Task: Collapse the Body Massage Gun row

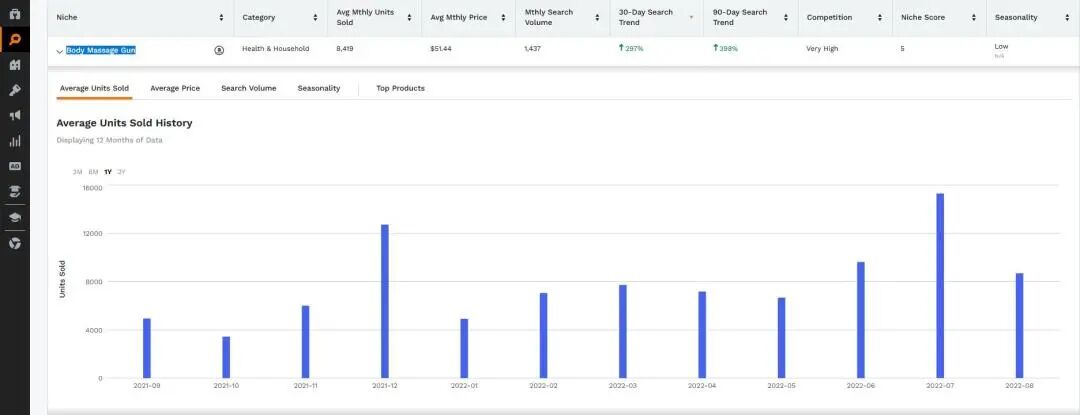Action: tap(60, 51)
